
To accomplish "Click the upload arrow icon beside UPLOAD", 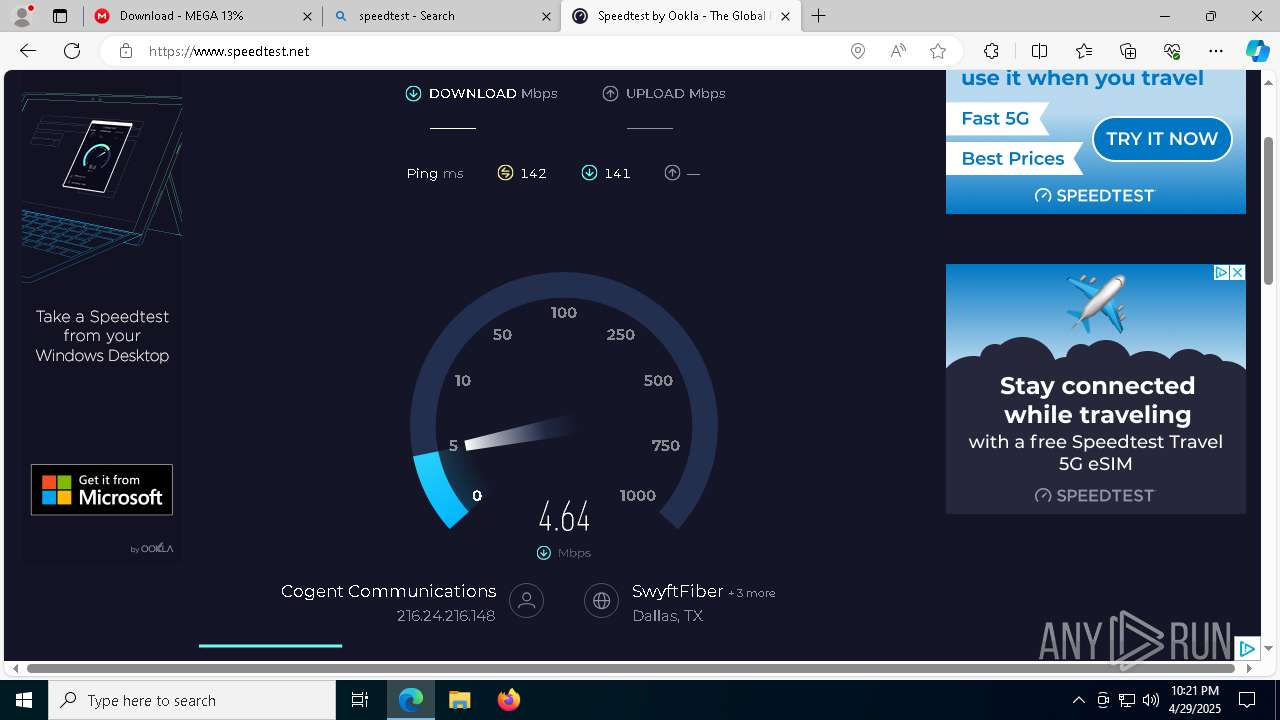I will click(610, 93).
